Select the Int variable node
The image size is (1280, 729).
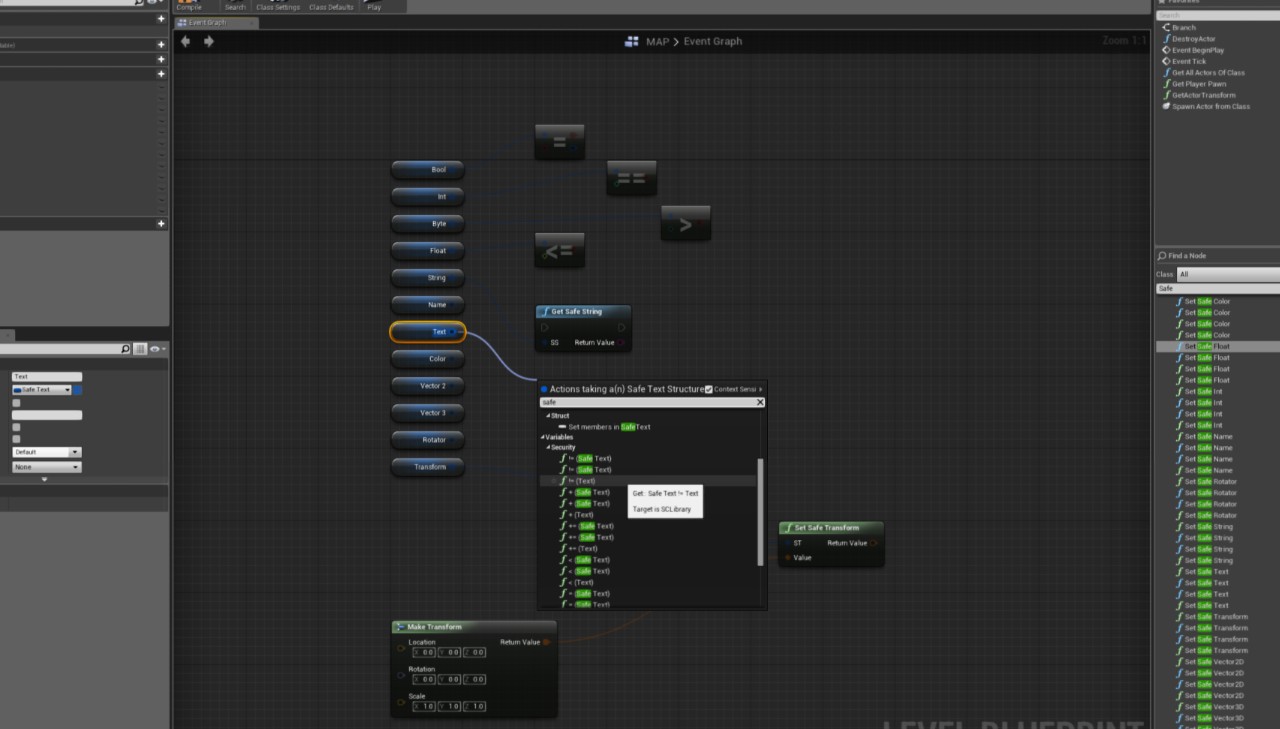[x=428, y=196]
